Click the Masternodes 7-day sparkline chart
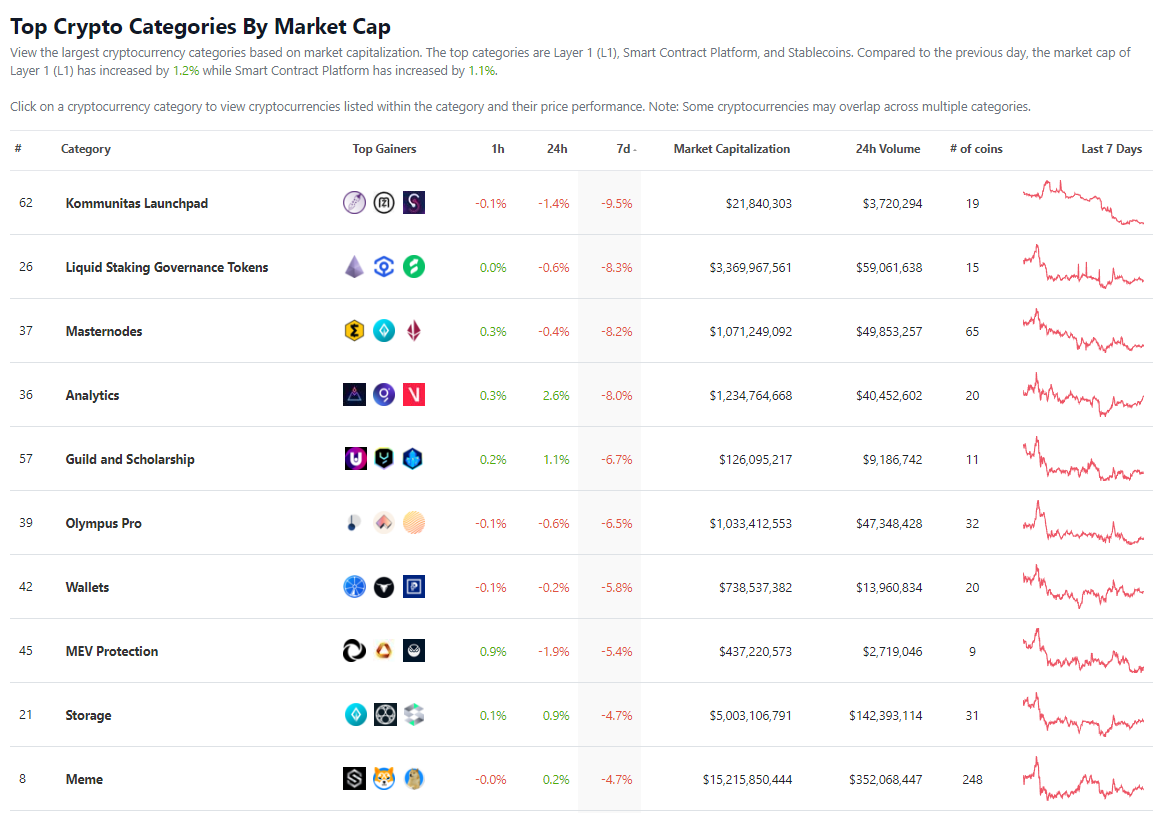 (1082, 331)
